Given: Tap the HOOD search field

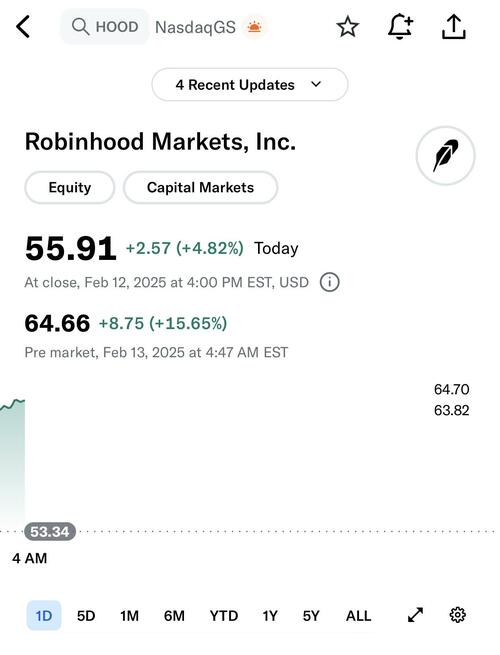Looking at the screenshot, I should [x=105, y=27].
